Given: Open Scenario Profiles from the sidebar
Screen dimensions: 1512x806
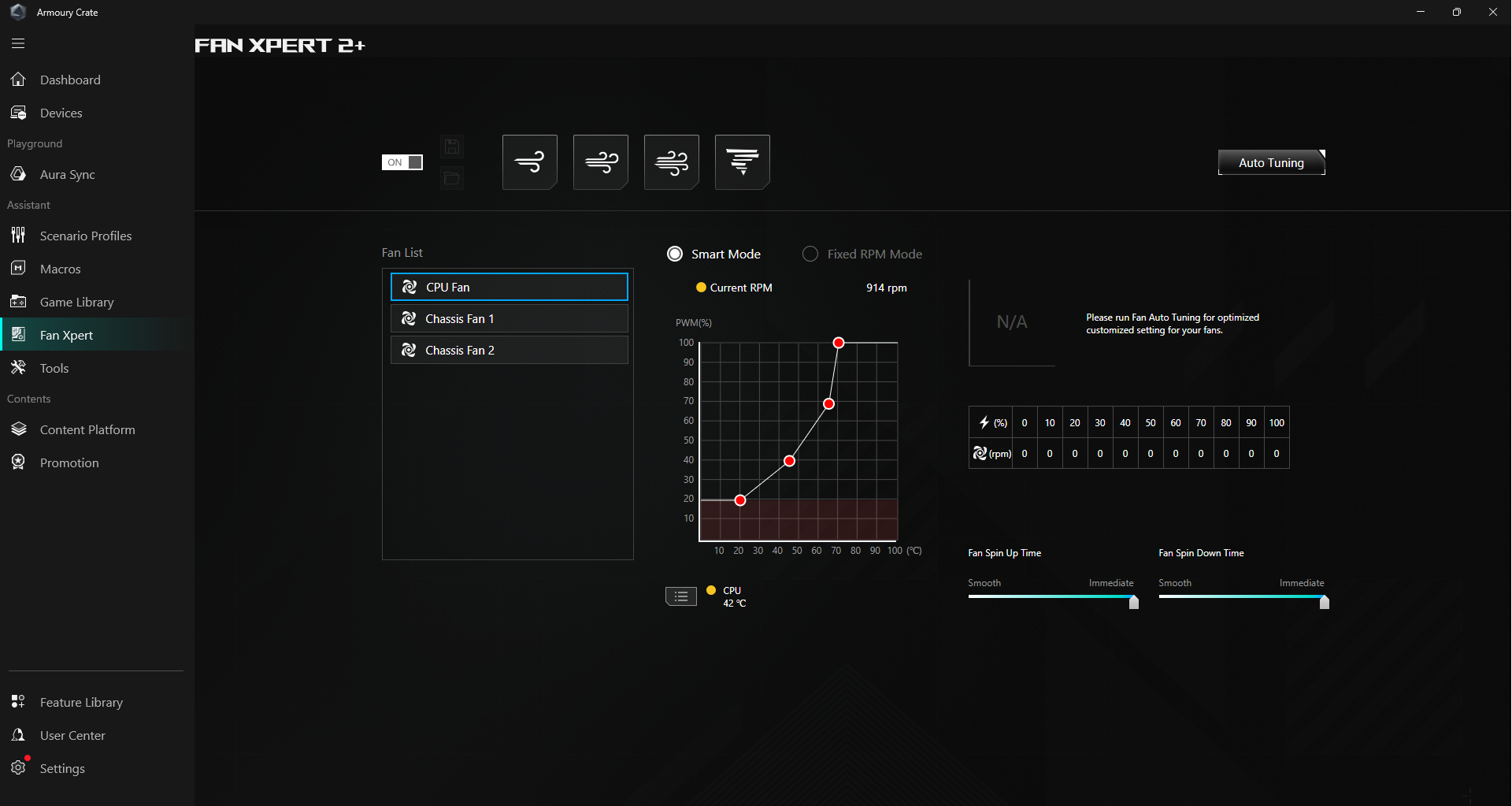Looking at the screenshot, I should [85, 235].
